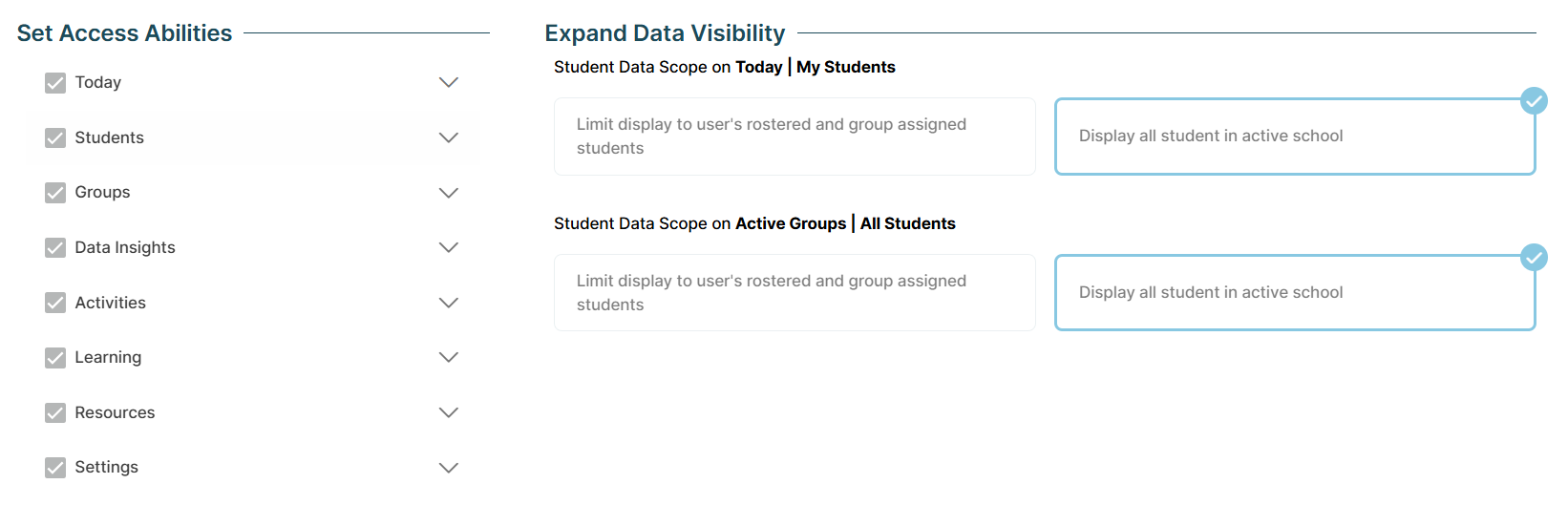
Task: Expand the Resources row chevron
Action: [449, 412]
